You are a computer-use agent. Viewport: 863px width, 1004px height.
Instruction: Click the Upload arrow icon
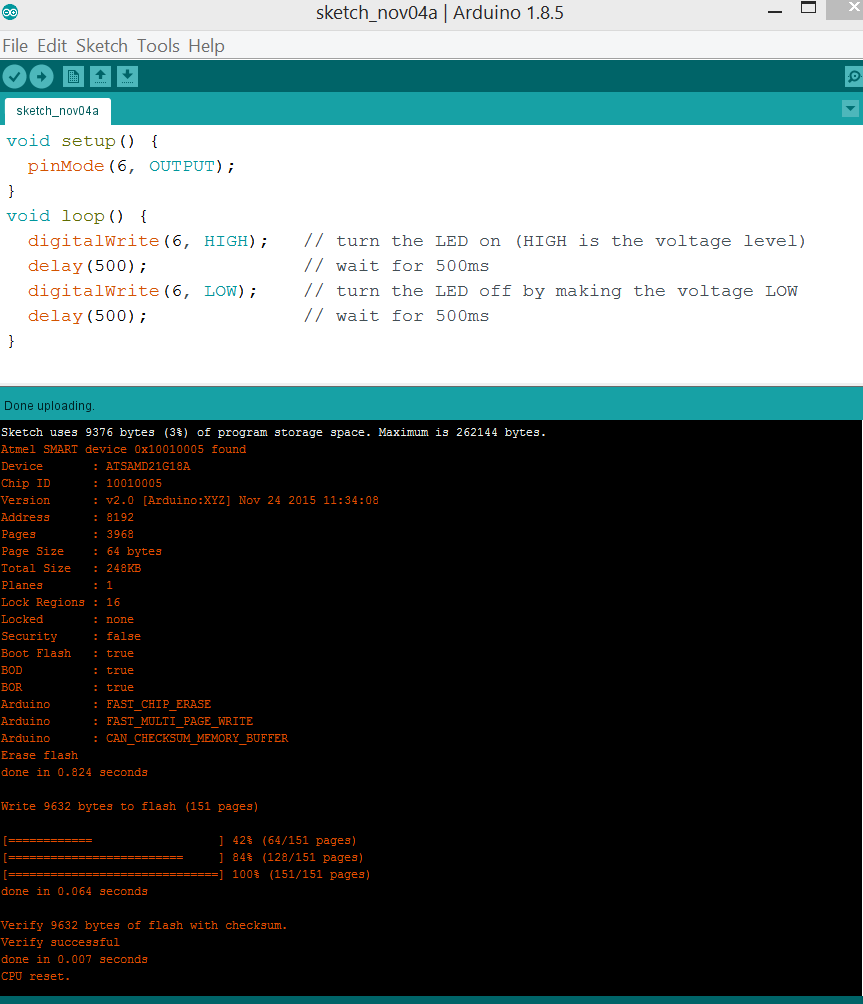click(41, 76)
